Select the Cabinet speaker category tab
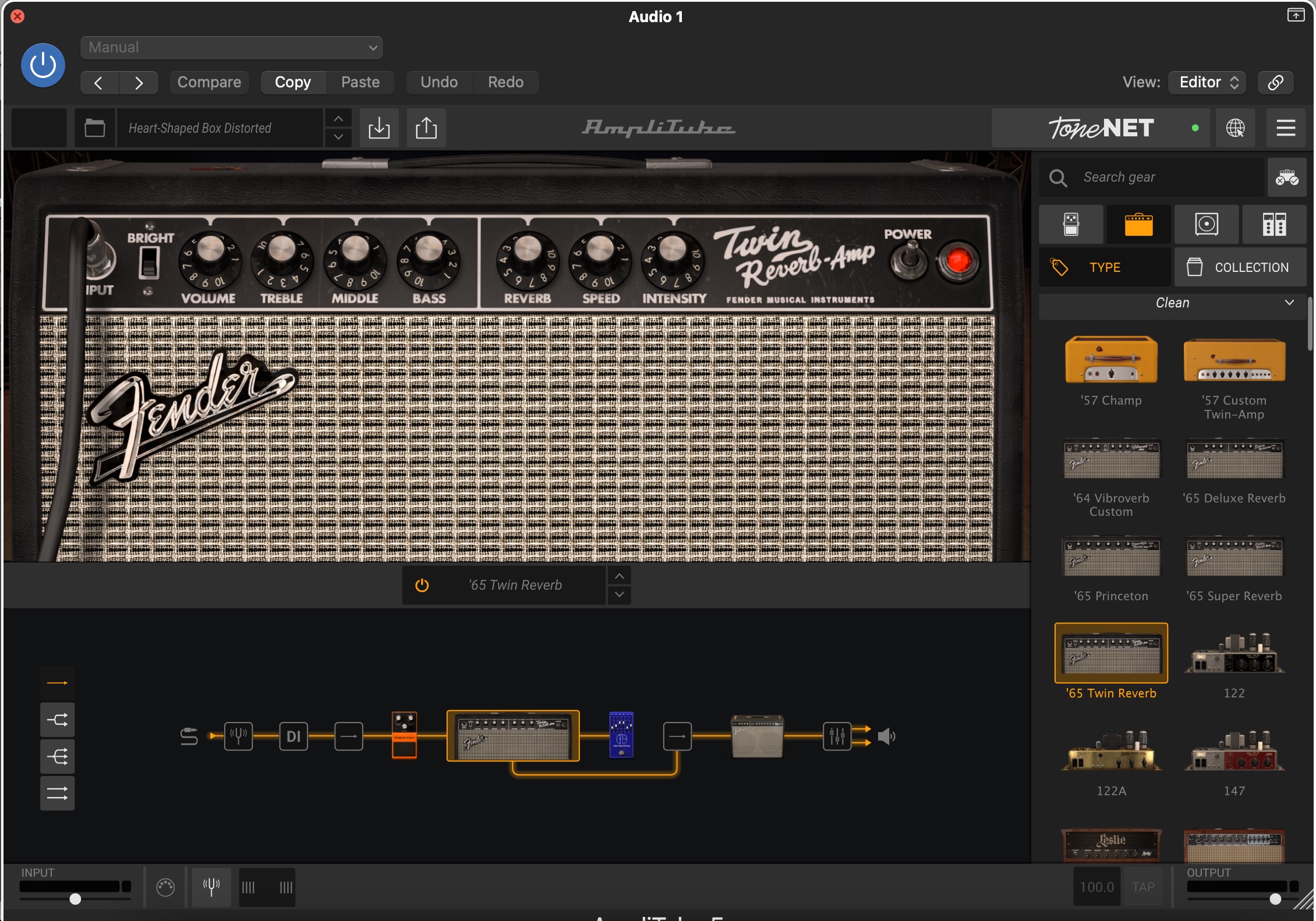Viewport: 1316px width, 921px height. (1207, 224)
